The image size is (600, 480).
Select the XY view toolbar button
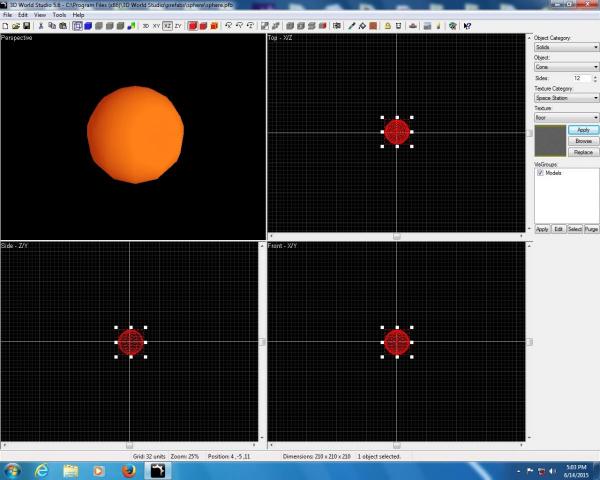tap(157, 25)
